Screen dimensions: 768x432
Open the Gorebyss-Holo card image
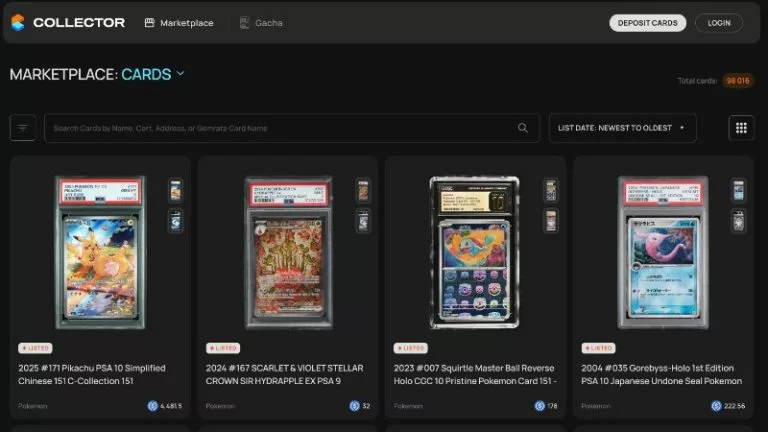pyautogui.click(x=663, y=252)
